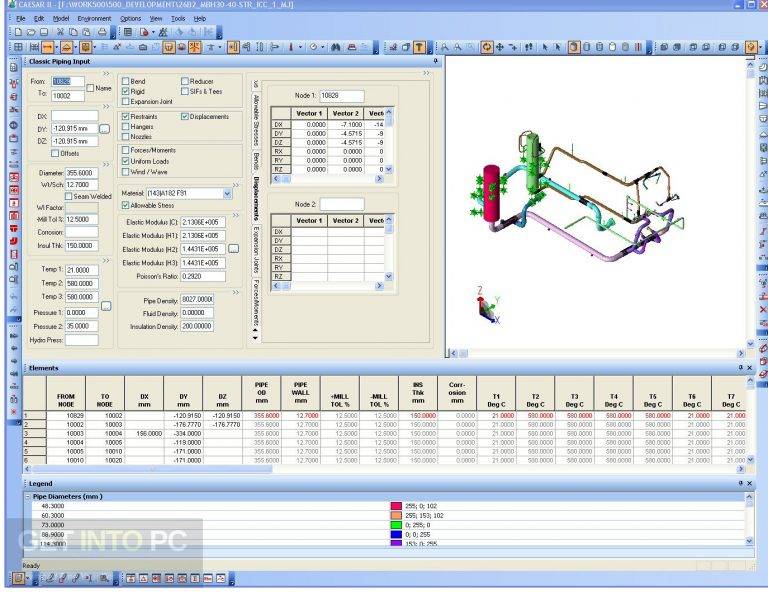Select the binoculars Find icon
The height and width of the screenshot is (592, 768).
point(336,47)
